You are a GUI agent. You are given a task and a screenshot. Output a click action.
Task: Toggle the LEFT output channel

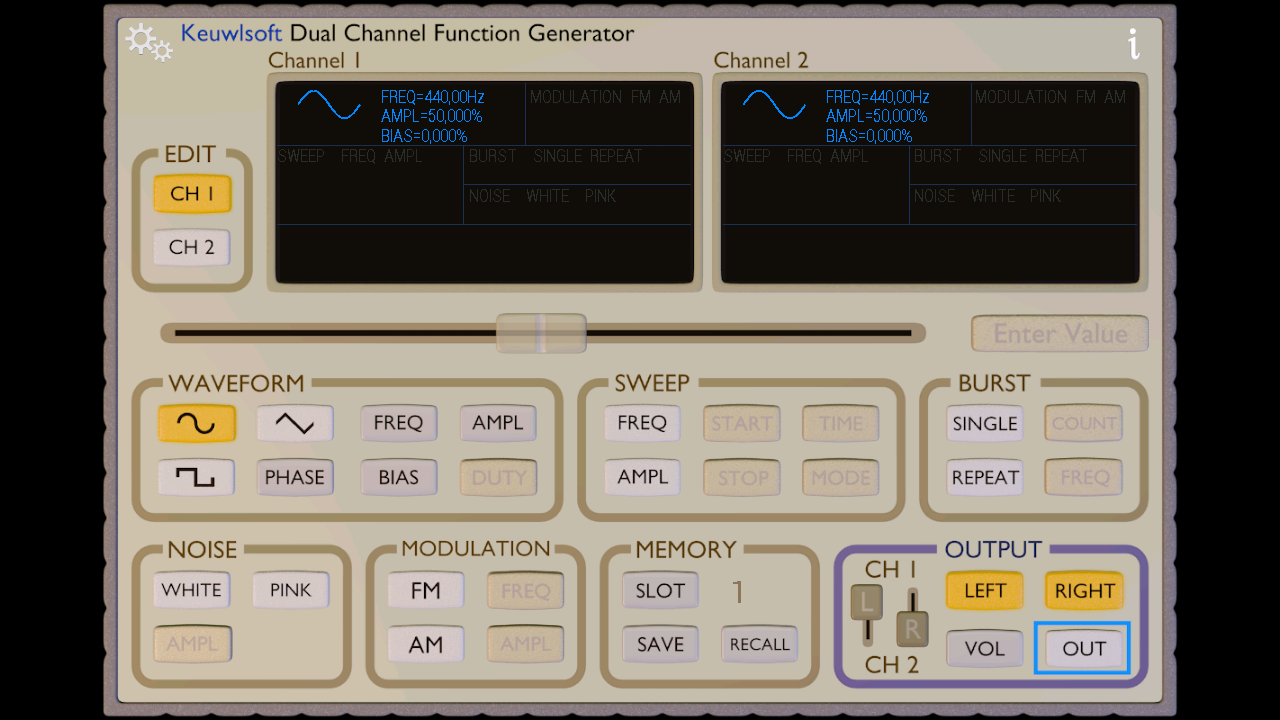[985, 591]
